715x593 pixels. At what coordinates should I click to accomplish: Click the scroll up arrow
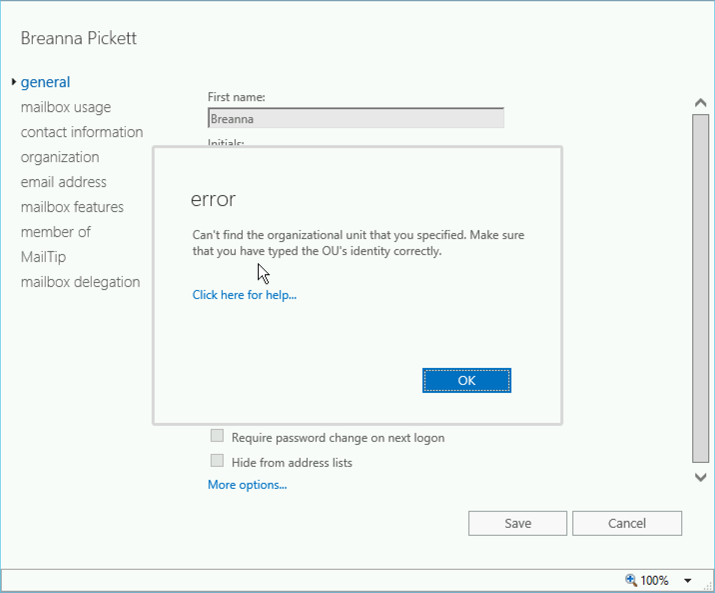click(x=700, y=103)
